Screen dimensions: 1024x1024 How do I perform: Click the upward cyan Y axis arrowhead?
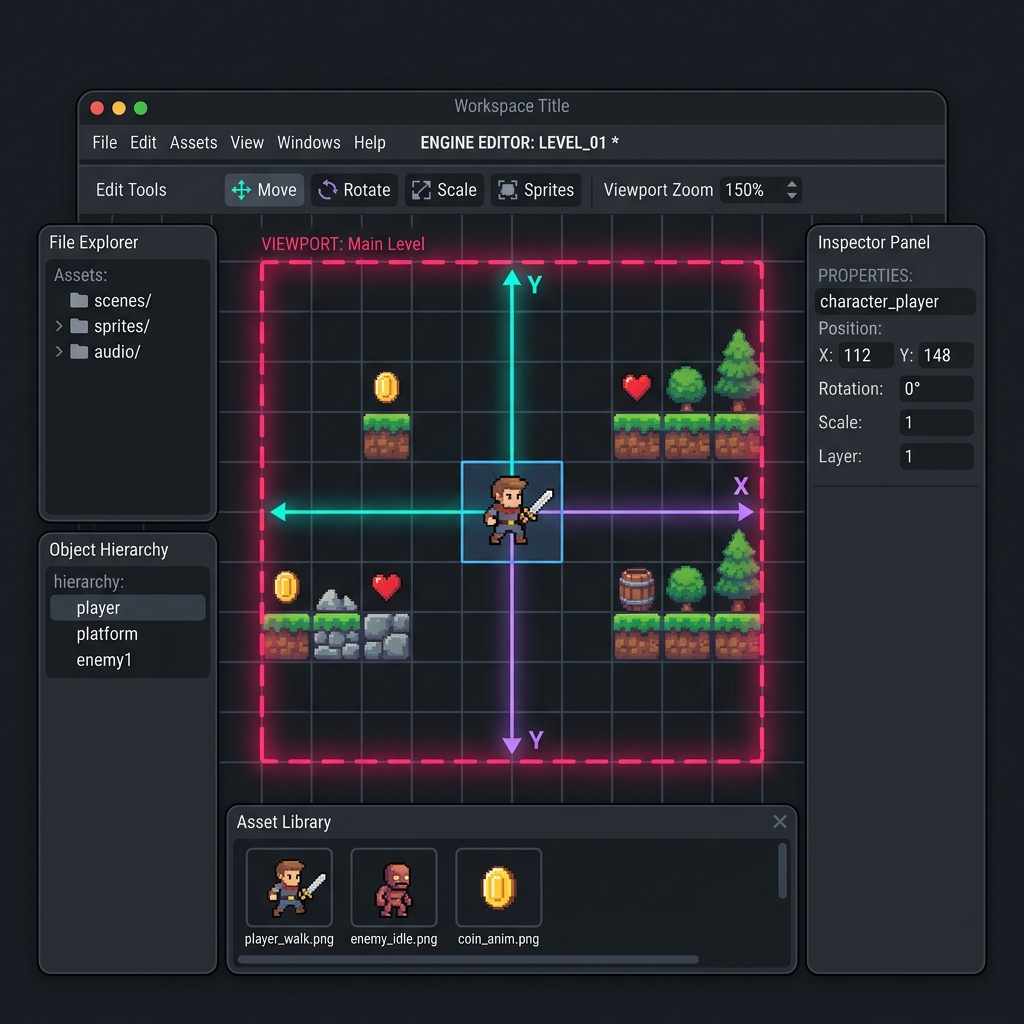tap(512, 278)
